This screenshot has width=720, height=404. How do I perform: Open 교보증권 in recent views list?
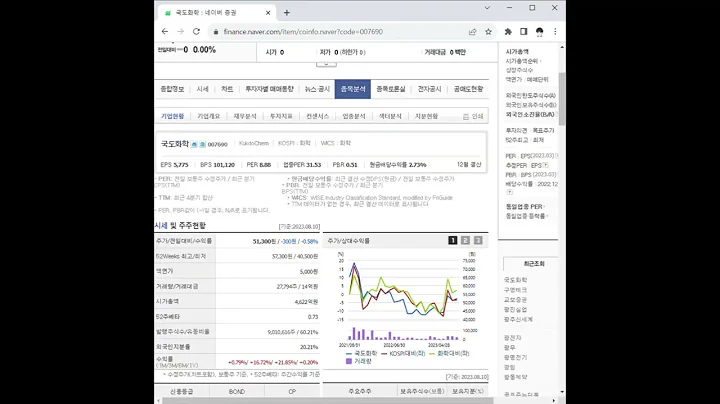point(515,300)
